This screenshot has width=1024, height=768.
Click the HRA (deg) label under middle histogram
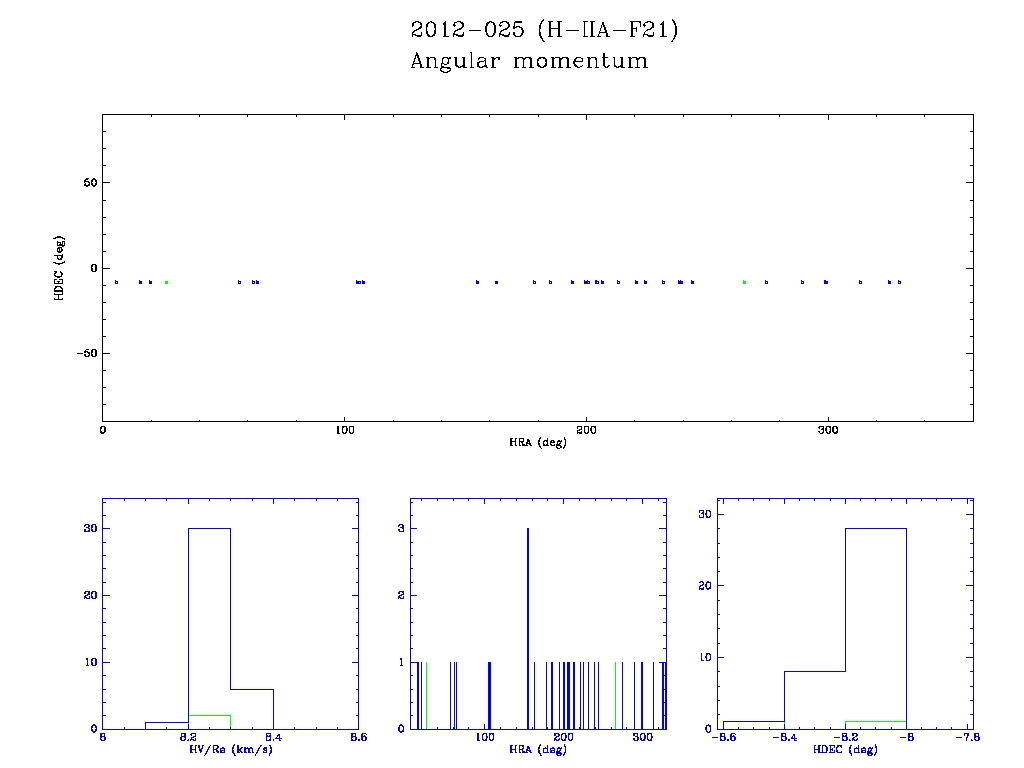coord(537,749)
